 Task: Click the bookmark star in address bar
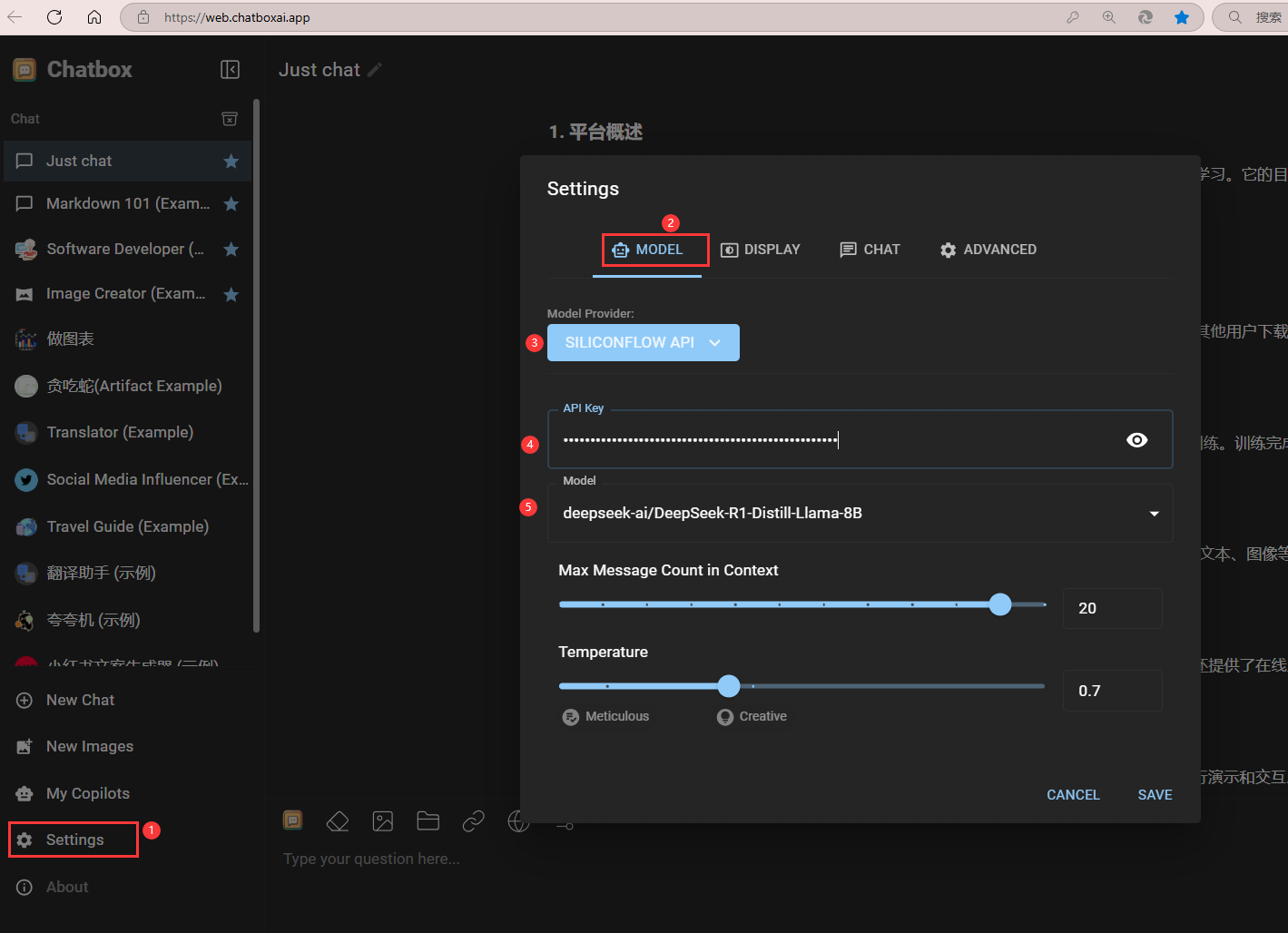coord(1182,17)
